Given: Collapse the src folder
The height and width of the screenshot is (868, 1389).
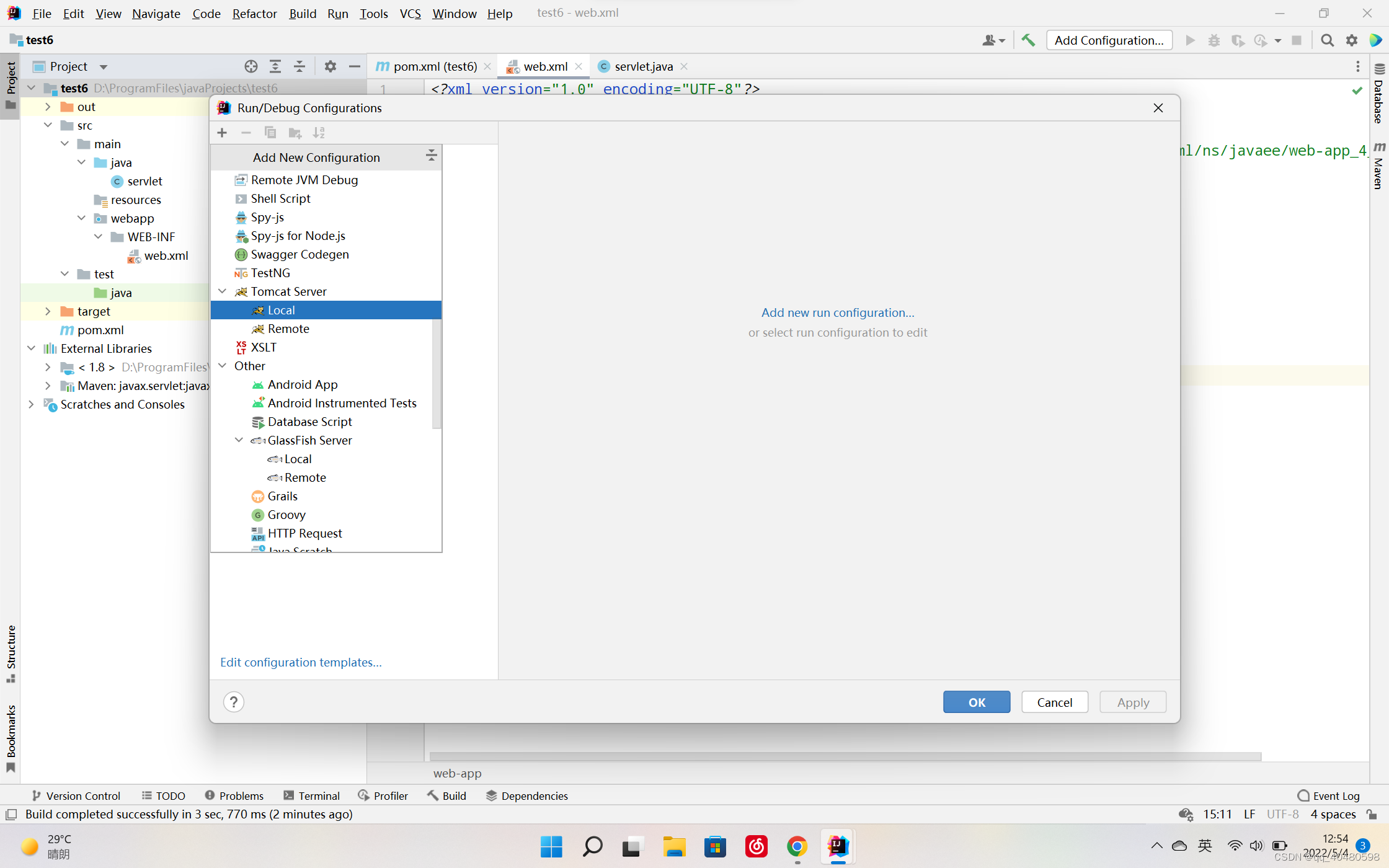Looking at the screenshot, I should 48,125.
